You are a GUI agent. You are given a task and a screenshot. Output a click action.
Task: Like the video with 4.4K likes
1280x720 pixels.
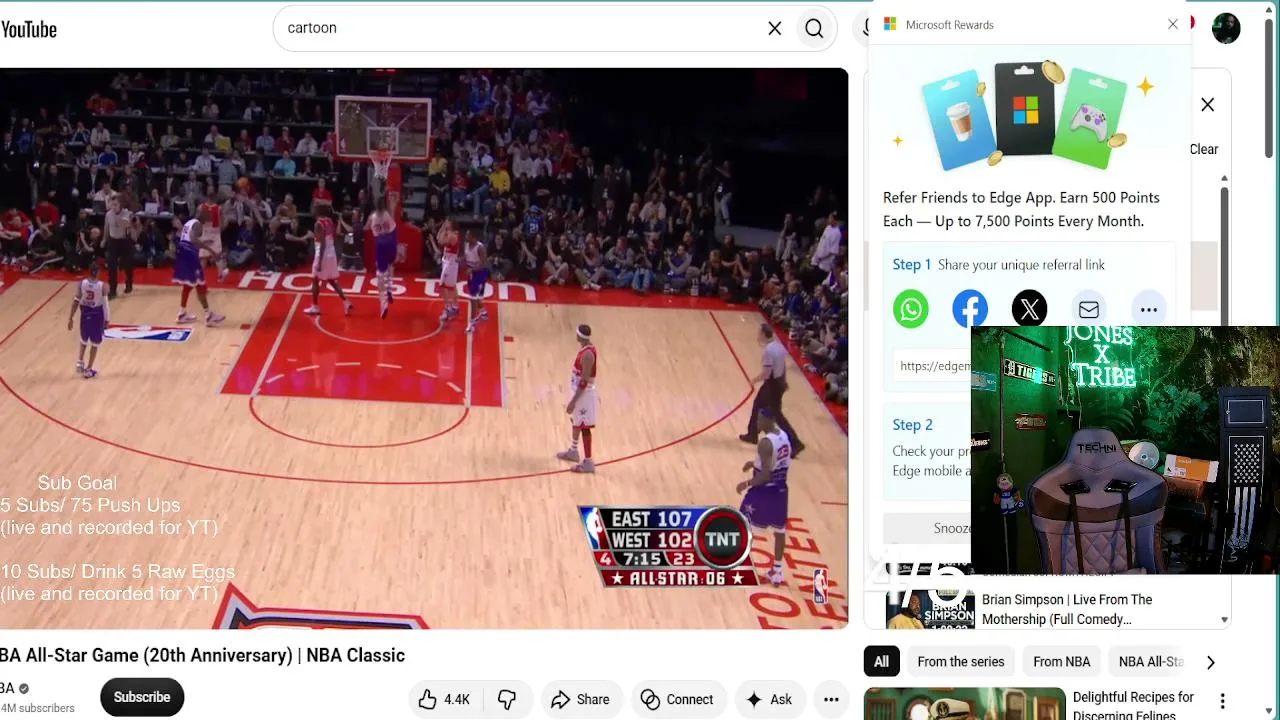[x=444, y=700]
